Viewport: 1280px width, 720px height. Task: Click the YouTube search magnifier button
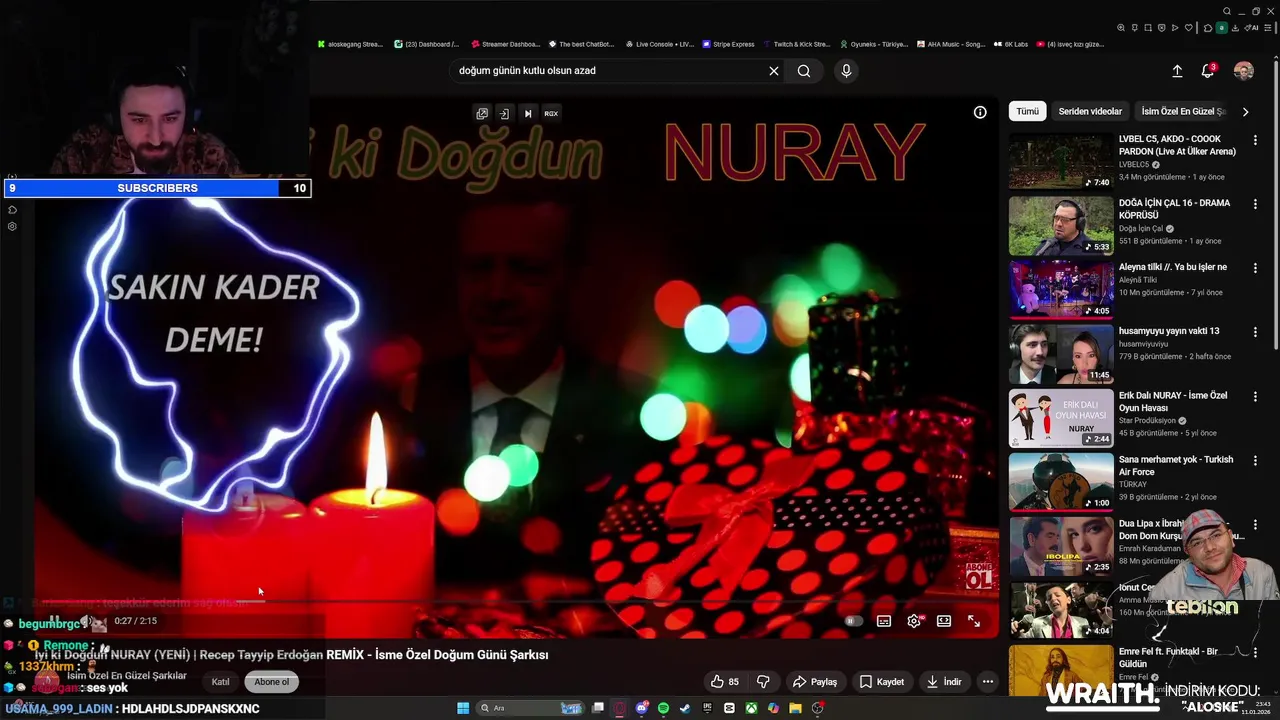[x=804, y=71]
